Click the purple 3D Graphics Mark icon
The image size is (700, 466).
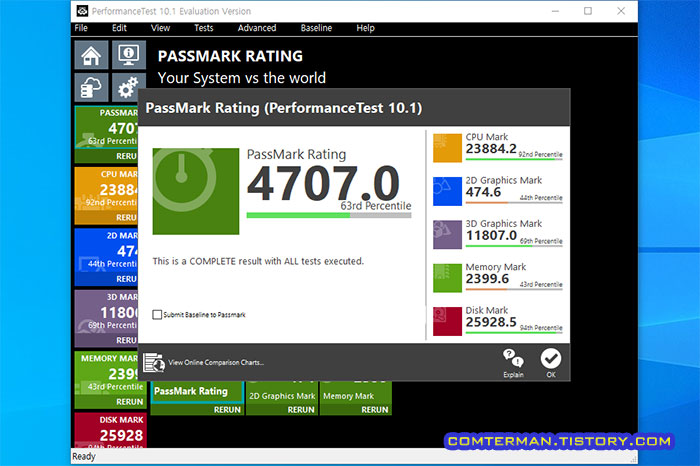point(447,234)
